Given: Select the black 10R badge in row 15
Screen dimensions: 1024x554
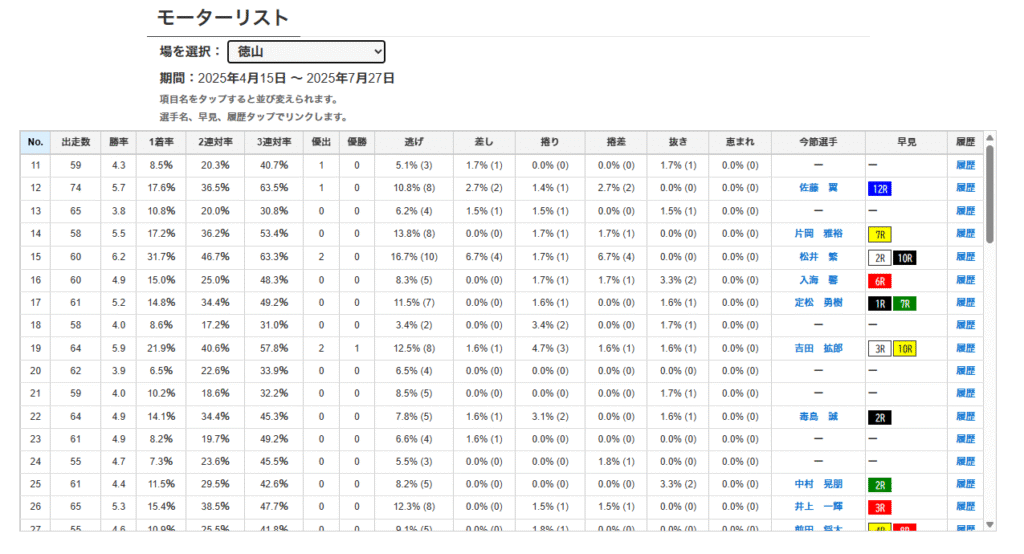Looking at the screenshot, I should coord(904,258).
